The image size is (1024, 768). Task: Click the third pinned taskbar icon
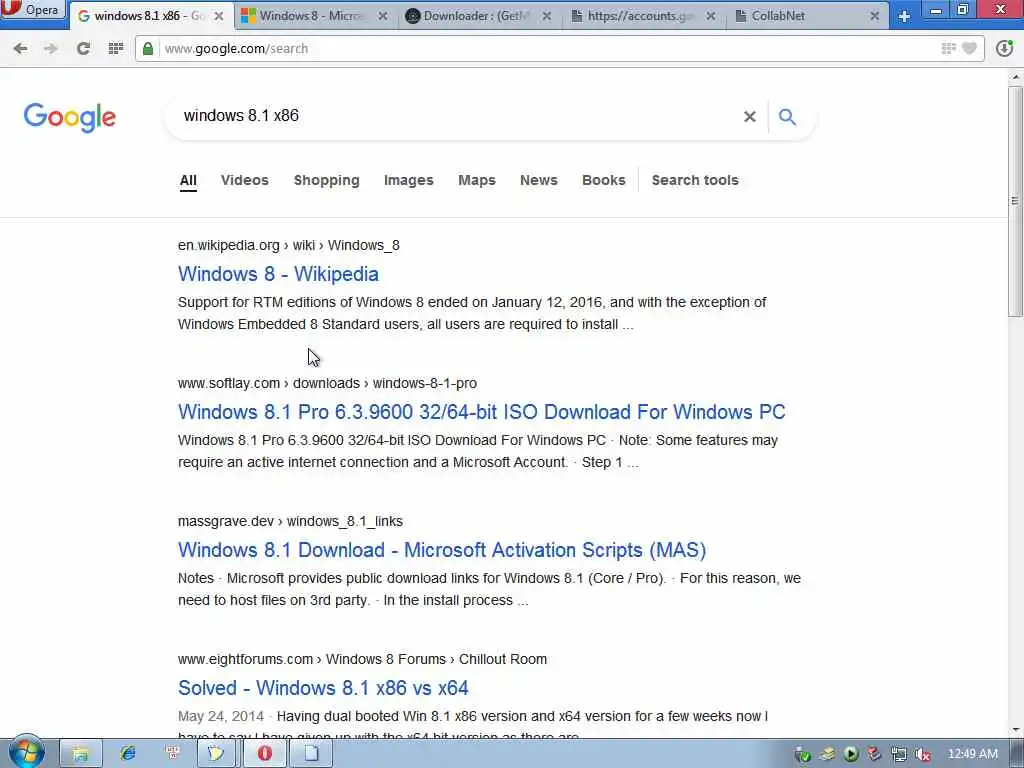click(173, 754)
